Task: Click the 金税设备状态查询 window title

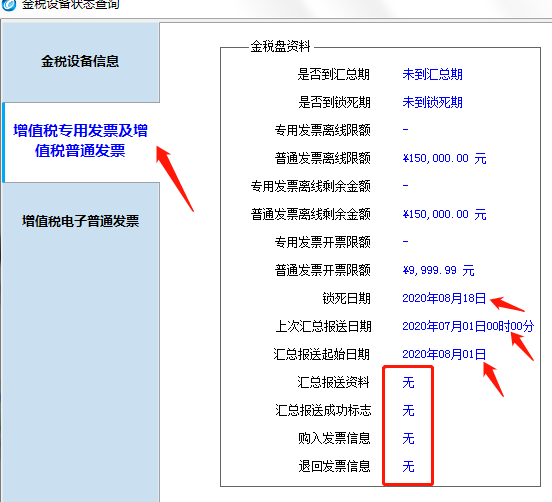Action: click(71, 4)
